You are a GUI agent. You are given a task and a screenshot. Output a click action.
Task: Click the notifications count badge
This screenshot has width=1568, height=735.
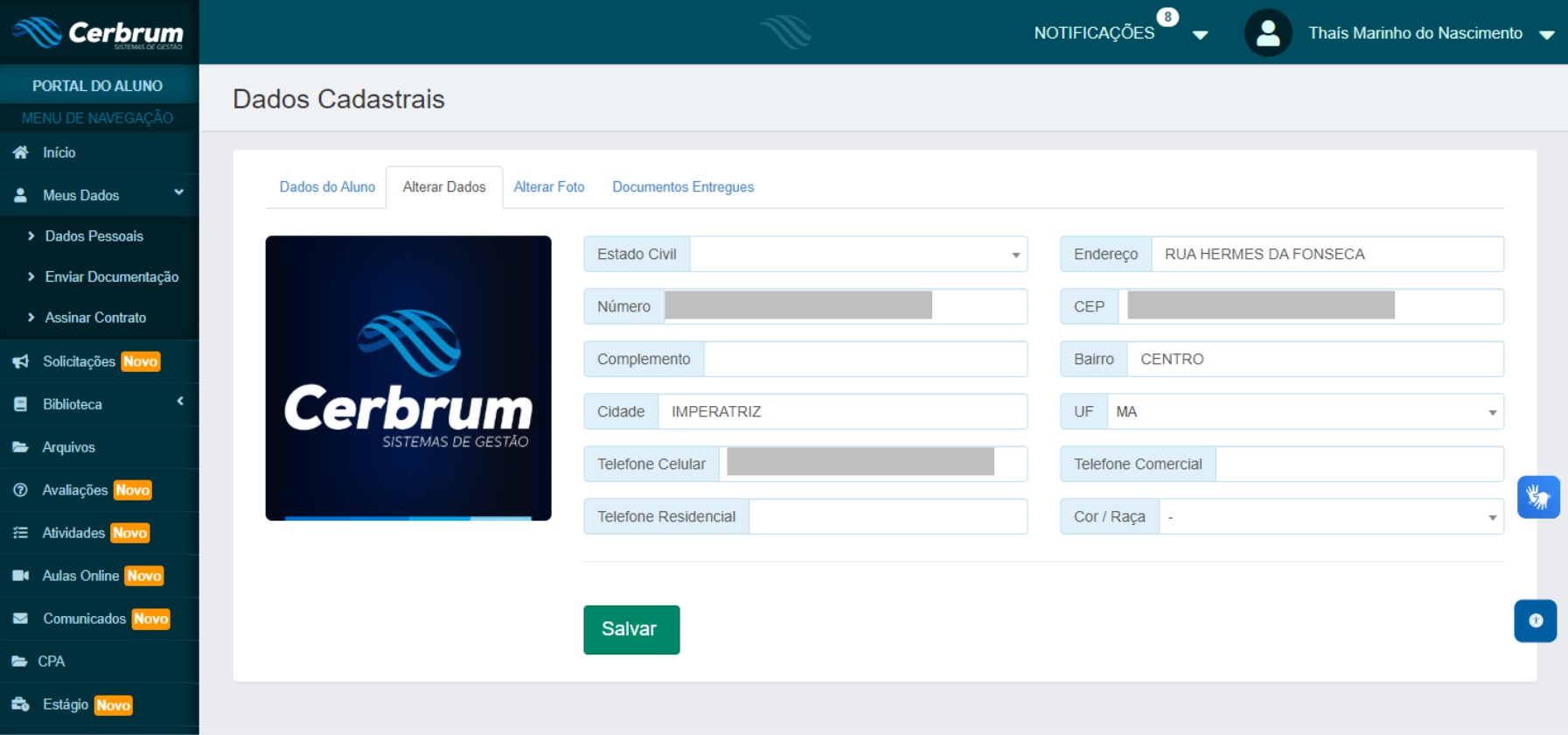point(1167,17)
